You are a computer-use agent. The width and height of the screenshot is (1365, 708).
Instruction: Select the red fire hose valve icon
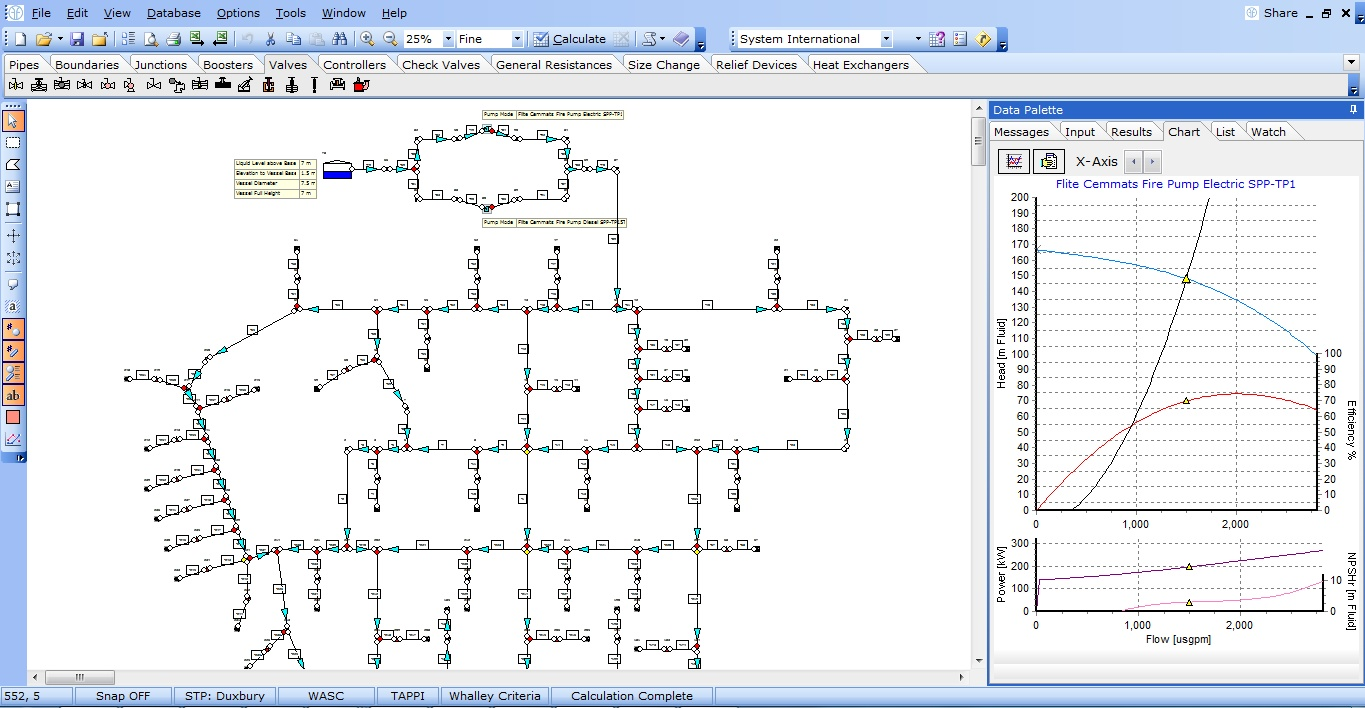click(x=361, y=85)
